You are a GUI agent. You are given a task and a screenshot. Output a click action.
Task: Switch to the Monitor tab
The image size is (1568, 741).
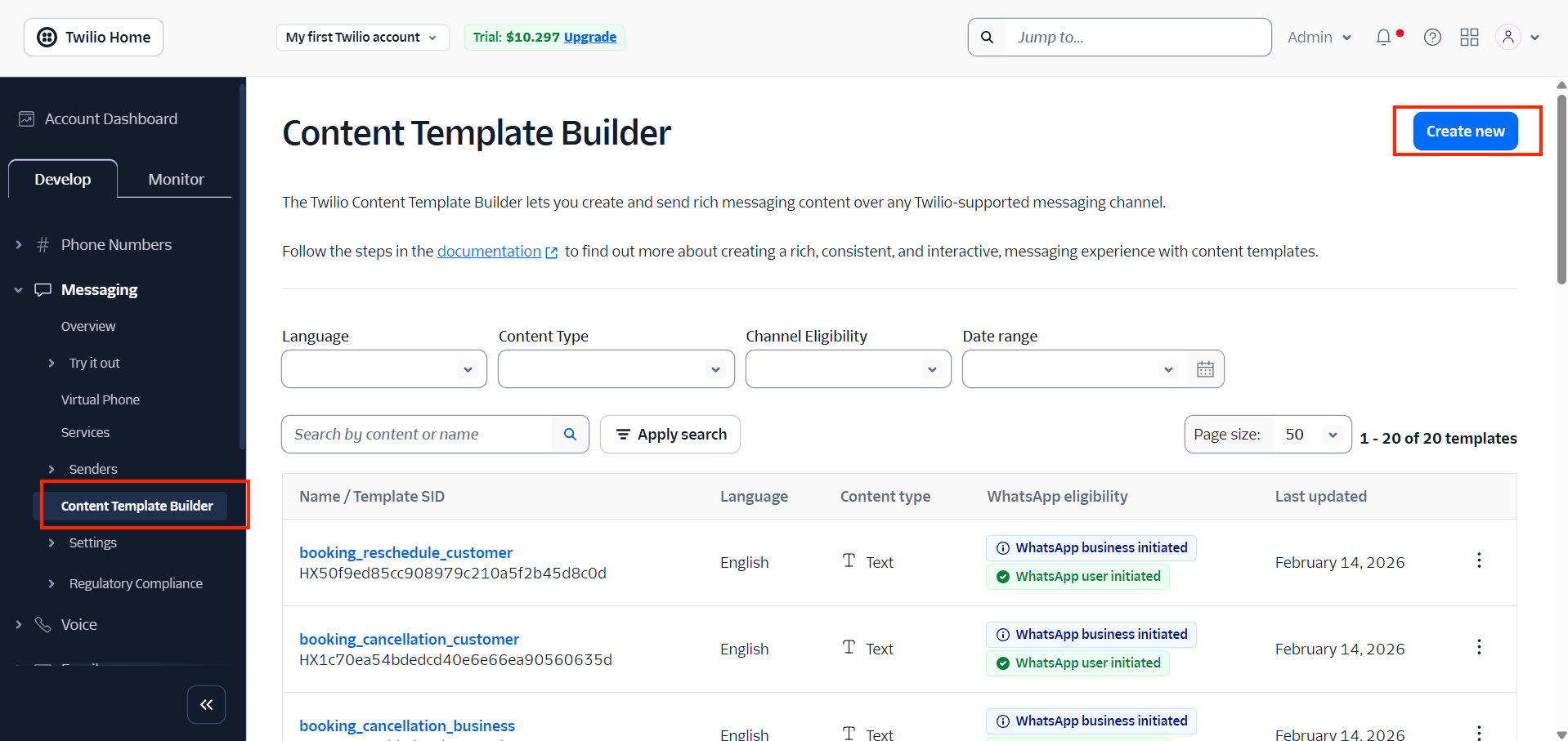(x=174, y=178)
